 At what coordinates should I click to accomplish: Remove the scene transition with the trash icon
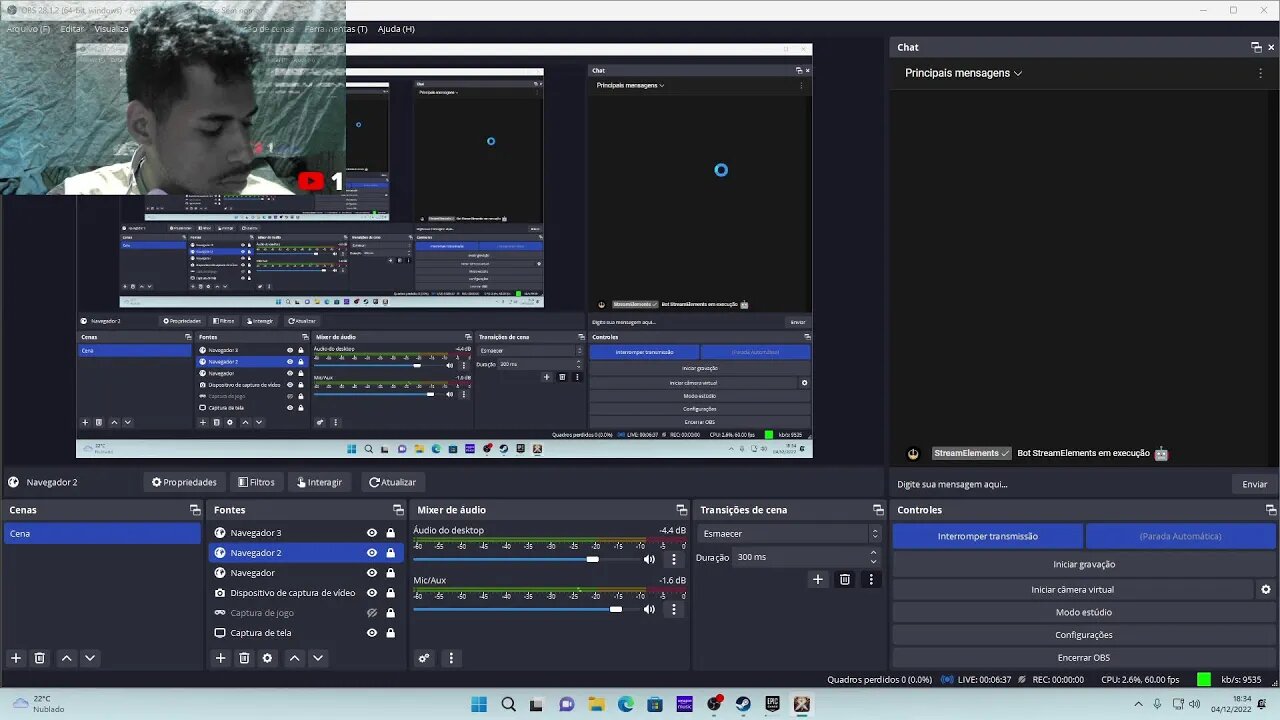coord(845,579)
